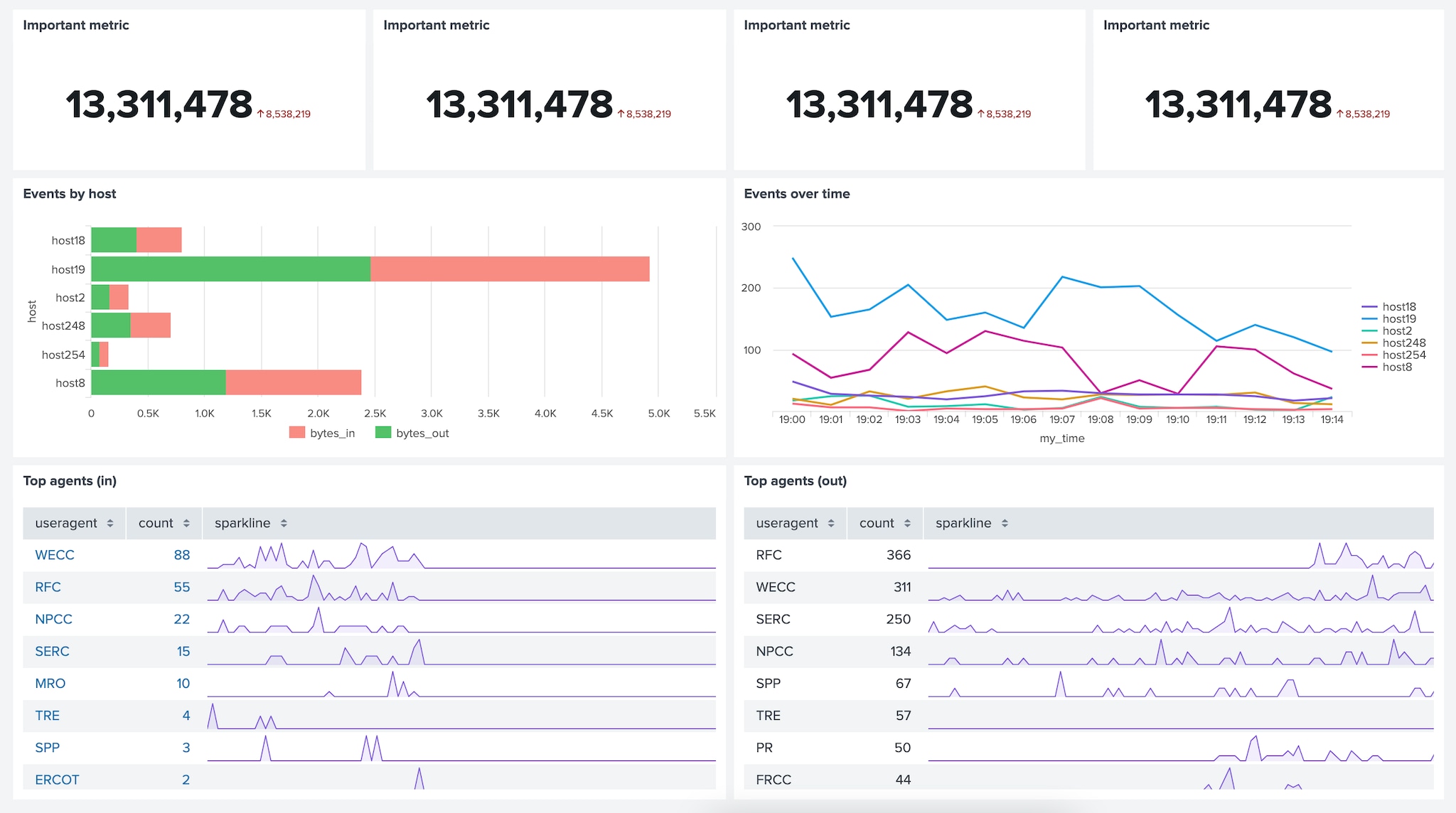
Task: Click the MRO count value 10
Action: coord(183,684)
